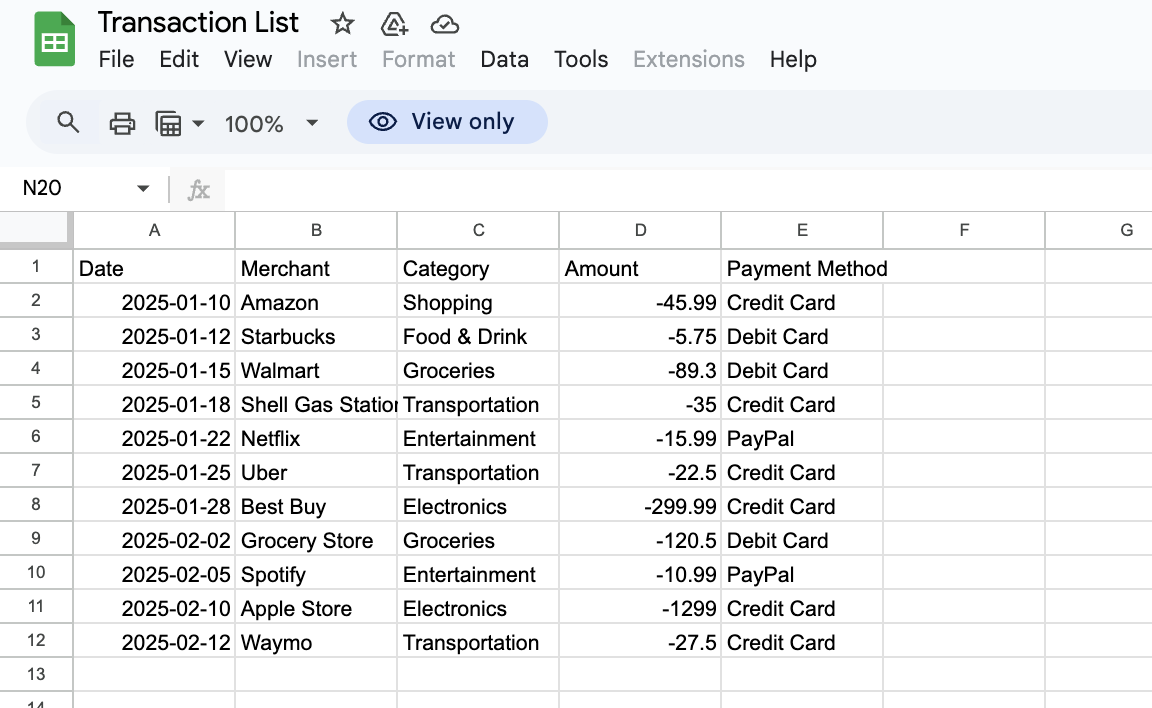Click the formula bar fx icon
This screenshot has height=708, width=1152.
[198, 190]
